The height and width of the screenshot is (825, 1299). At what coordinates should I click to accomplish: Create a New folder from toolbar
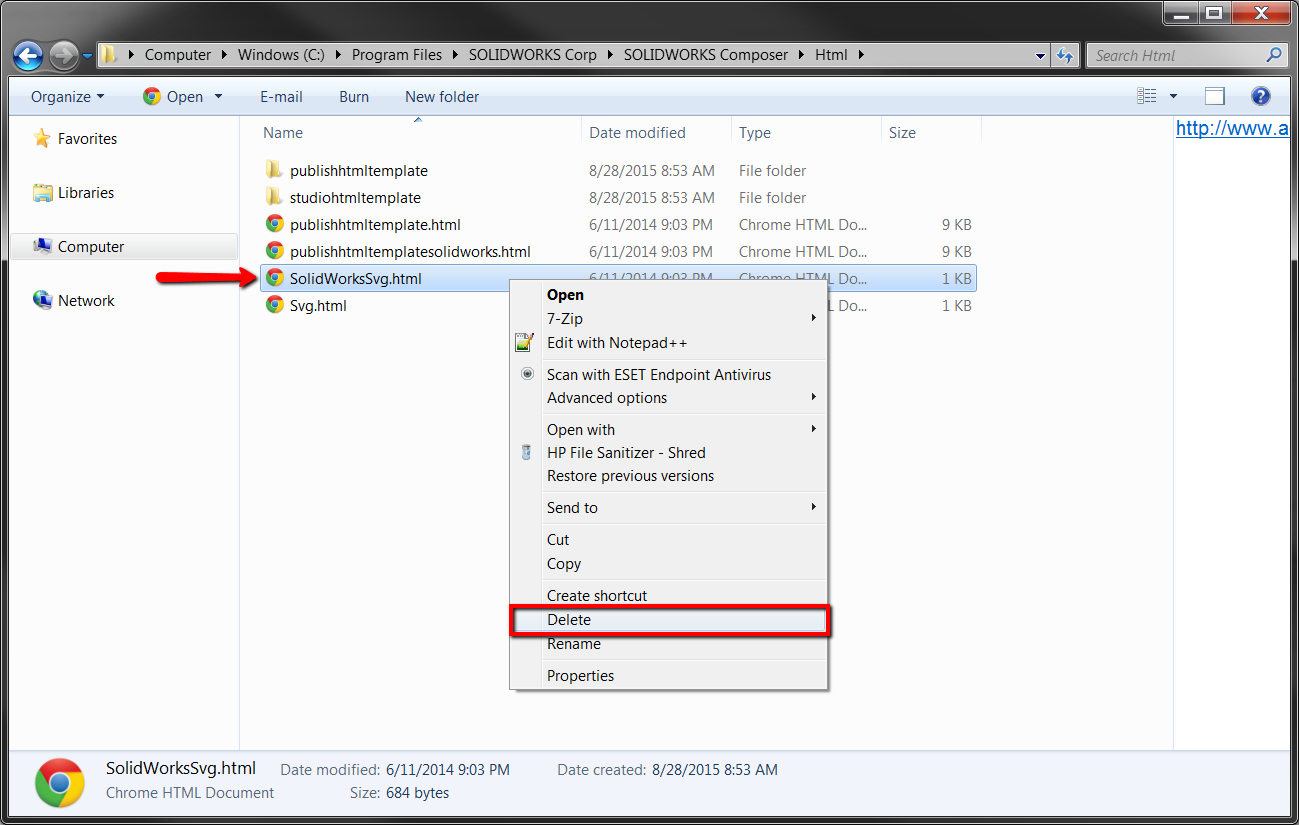(442, 97)
